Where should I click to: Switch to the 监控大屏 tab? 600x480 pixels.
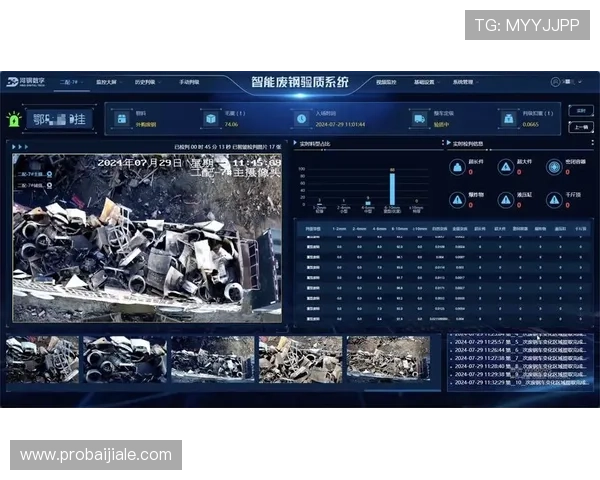(x=108, y=82)
